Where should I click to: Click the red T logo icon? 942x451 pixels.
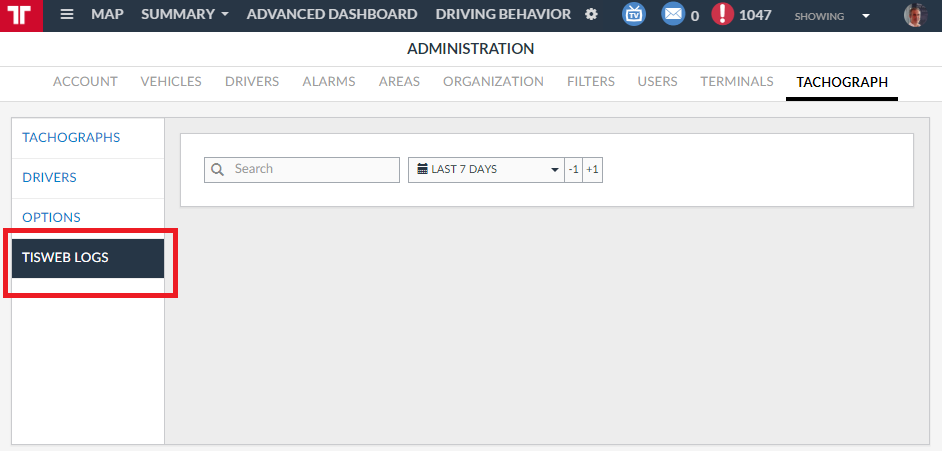pos(21,15)
